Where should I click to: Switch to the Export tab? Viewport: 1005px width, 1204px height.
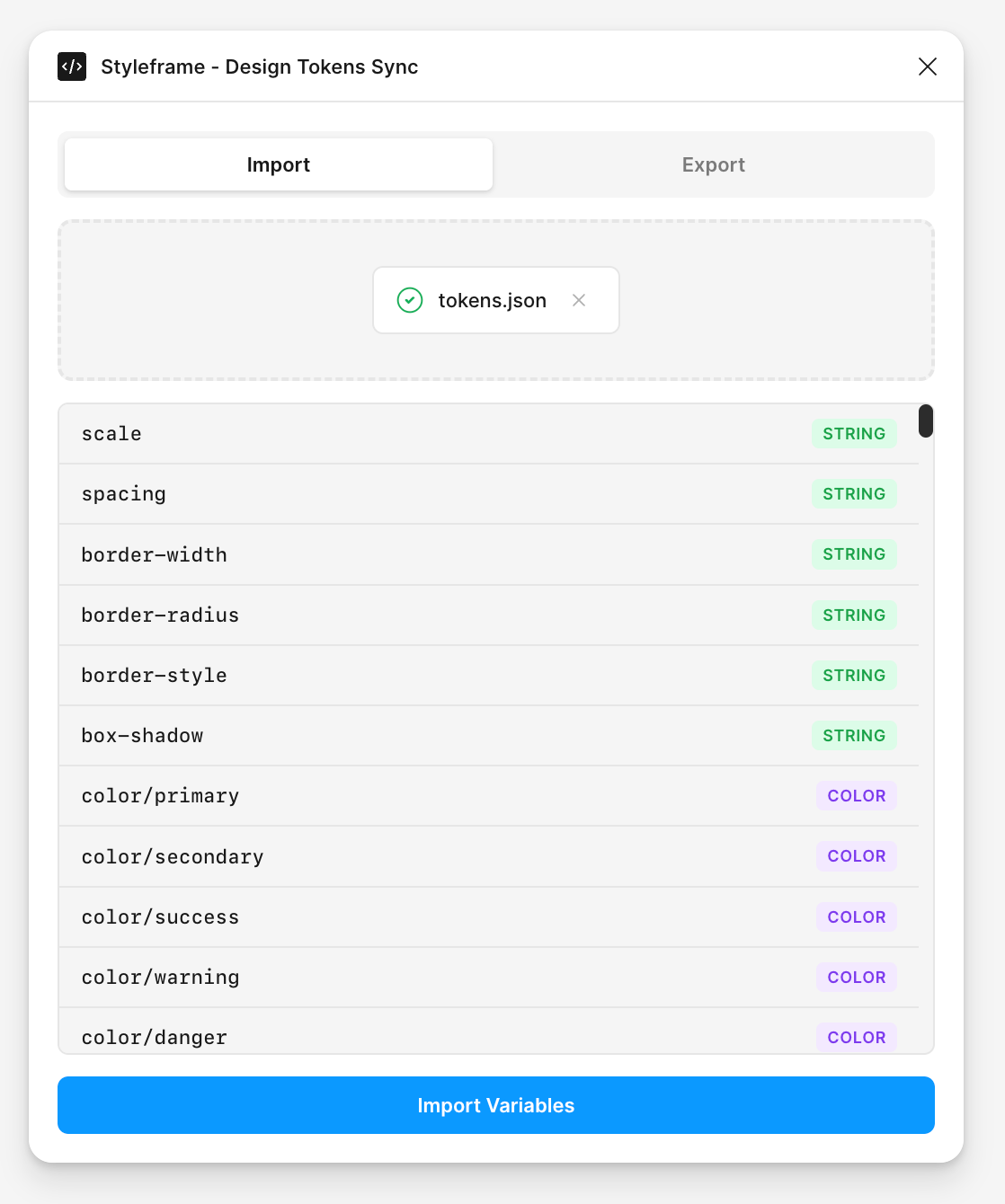point(713,164)
